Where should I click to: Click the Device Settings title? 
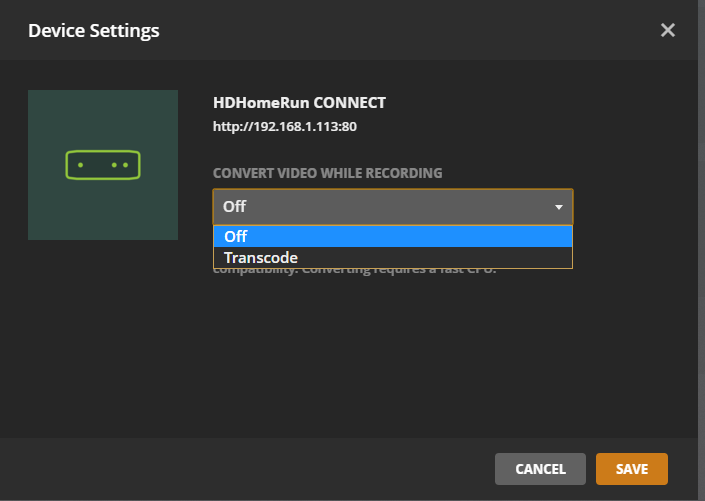pos(94,31)
